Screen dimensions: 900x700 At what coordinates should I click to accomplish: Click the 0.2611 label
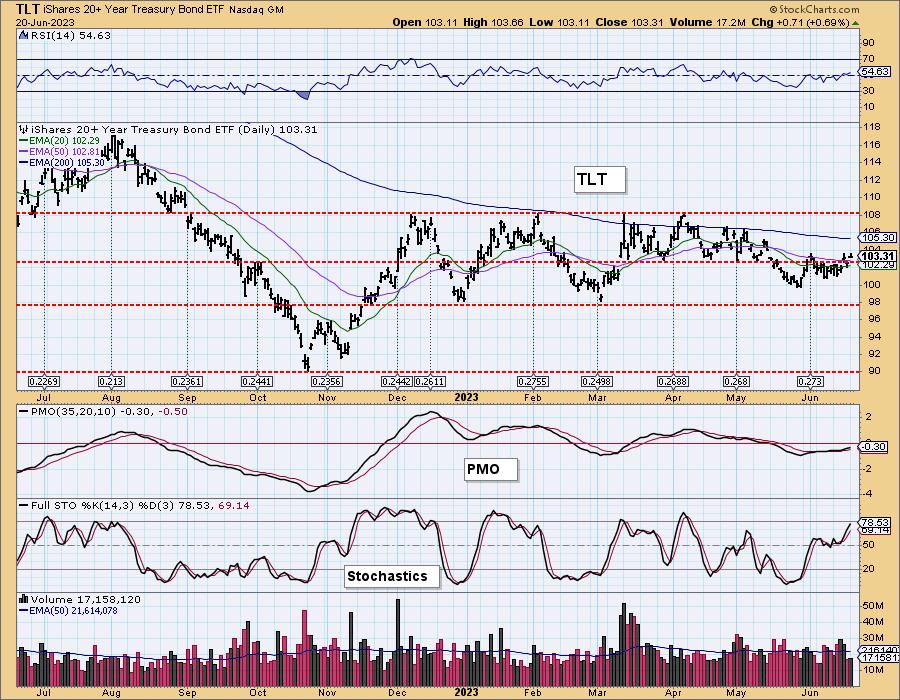[430, 382]
